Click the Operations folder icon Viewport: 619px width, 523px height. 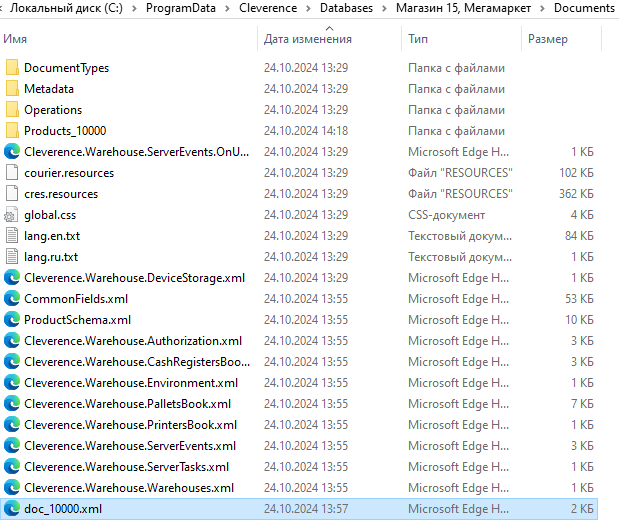coord(12,109)
